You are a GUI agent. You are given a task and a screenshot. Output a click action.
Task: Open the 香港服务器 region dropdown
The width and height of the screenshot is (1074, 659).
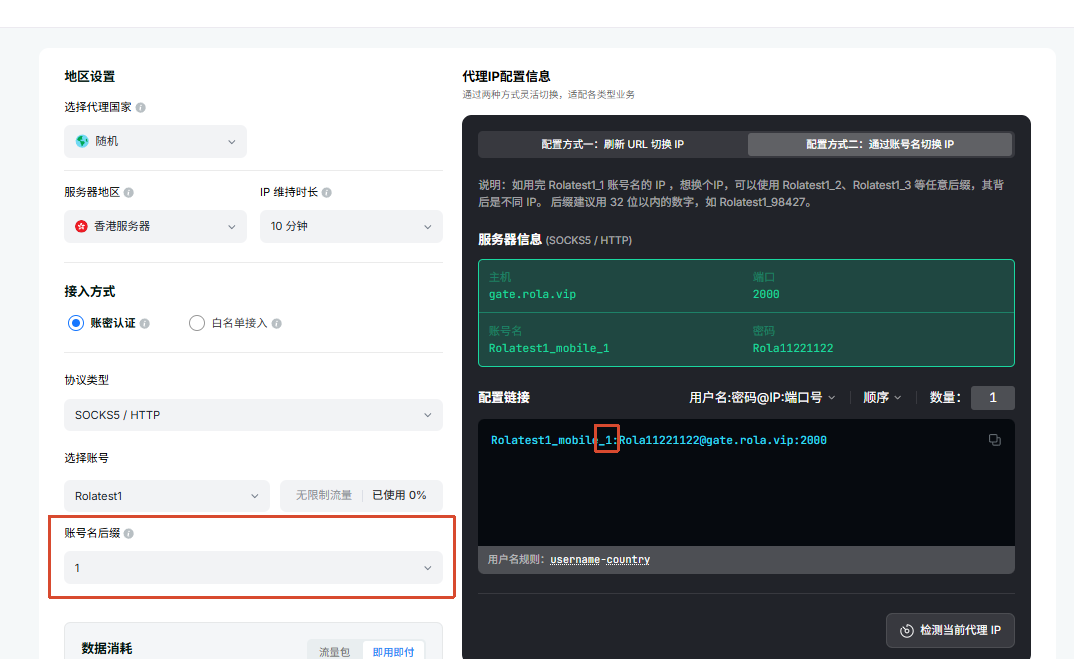tap(155, 226)
